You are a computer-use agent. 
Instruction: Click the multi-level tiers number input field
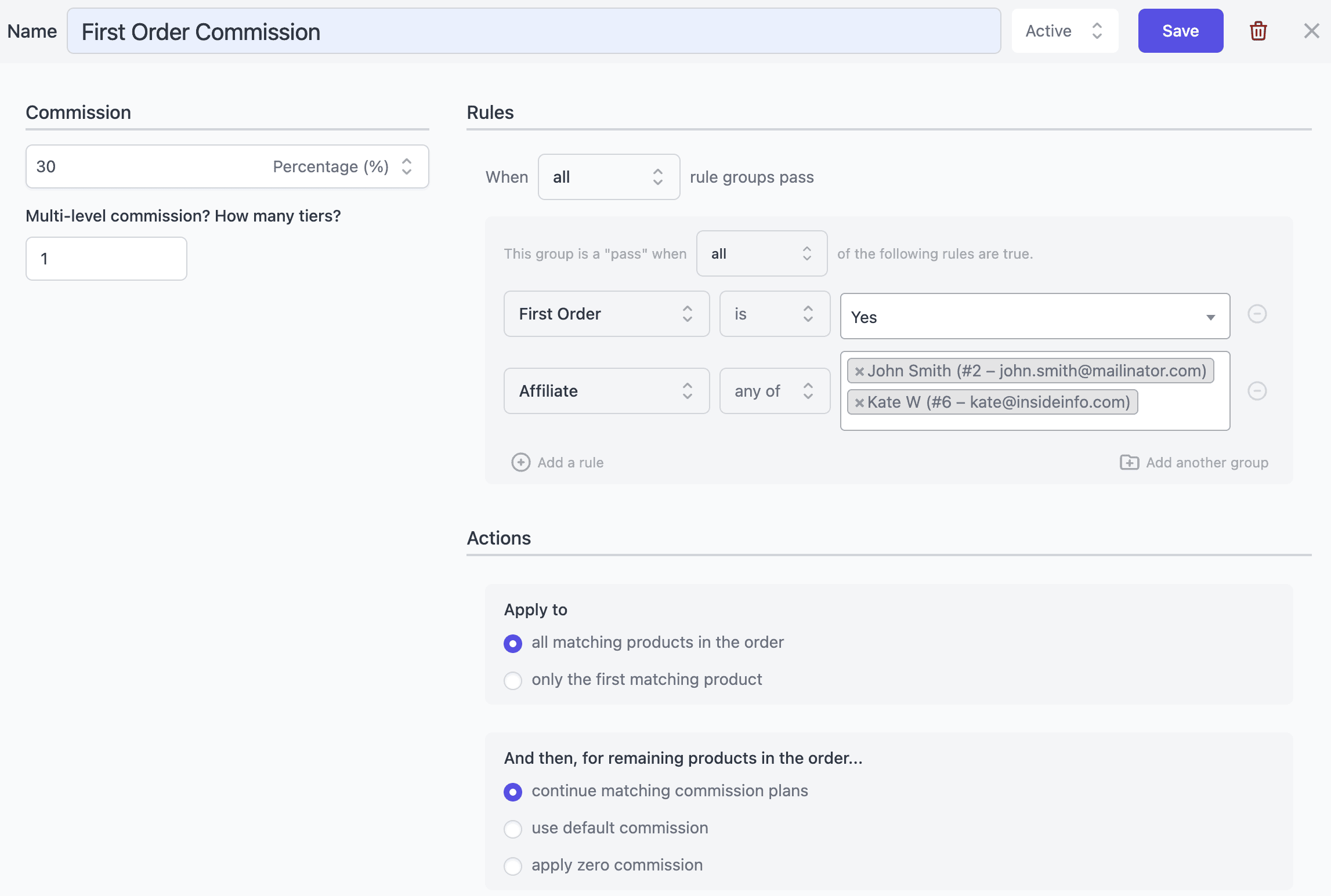click(106, 258)
